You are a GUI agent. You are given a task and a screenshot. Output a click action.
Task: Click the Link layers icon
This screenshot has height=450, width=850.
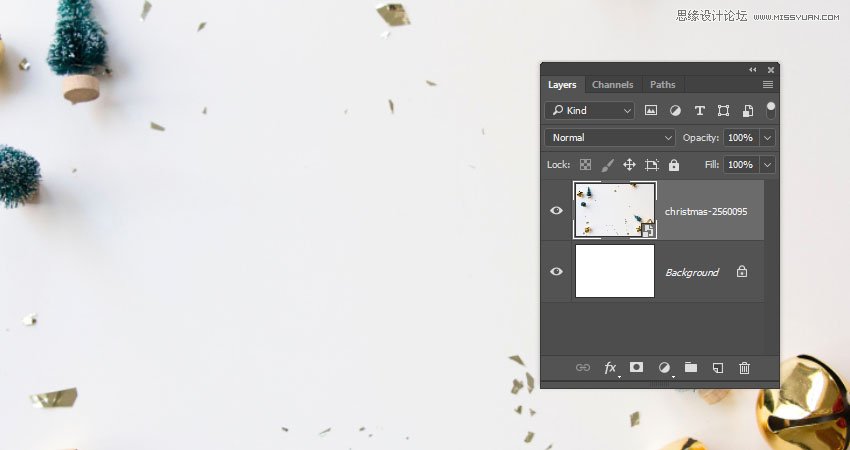[x=583, y=368]
